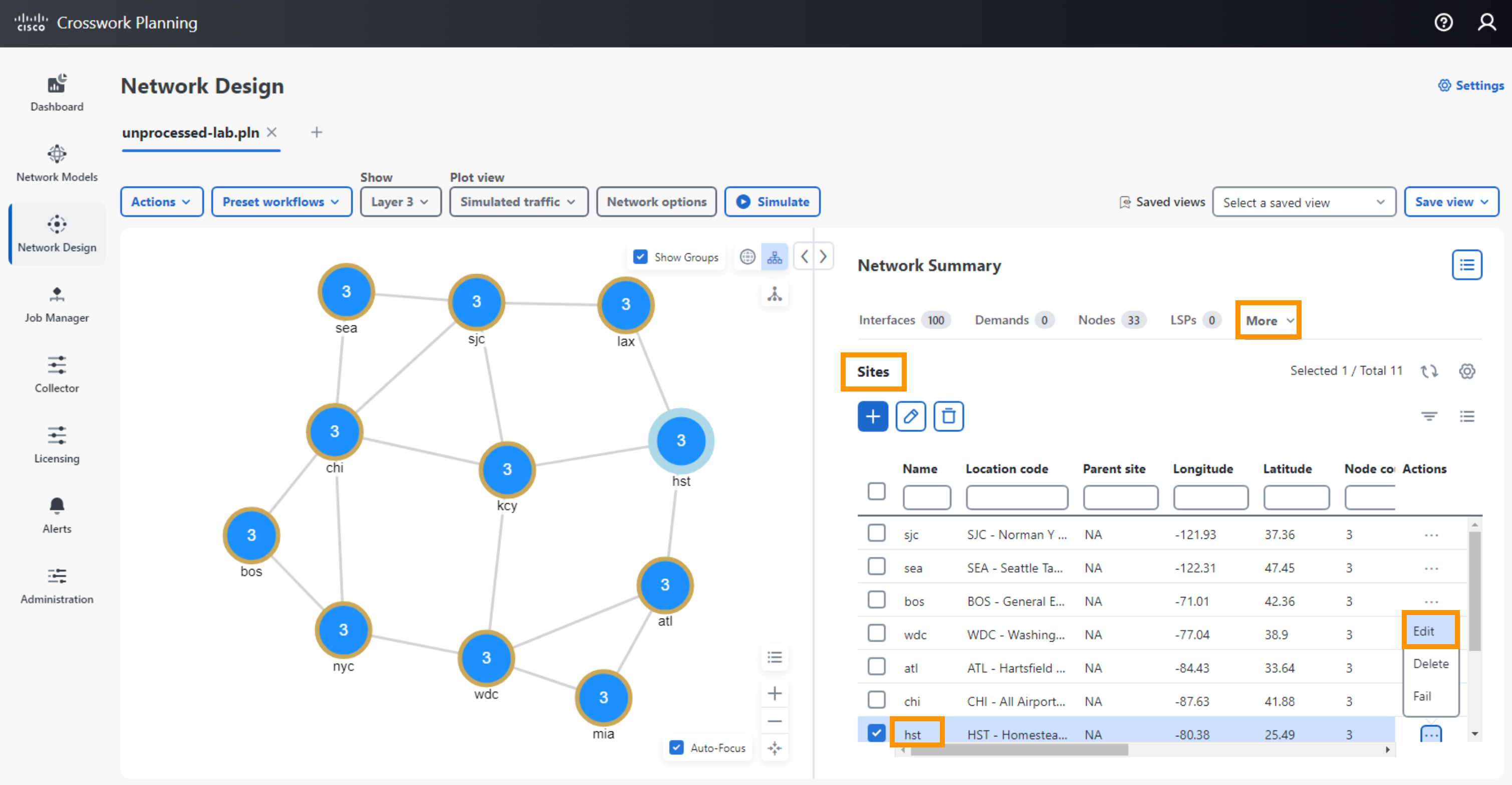The image size is (1512, 785).
Task: Open plot legend list icon
Action: click(775, 657)
